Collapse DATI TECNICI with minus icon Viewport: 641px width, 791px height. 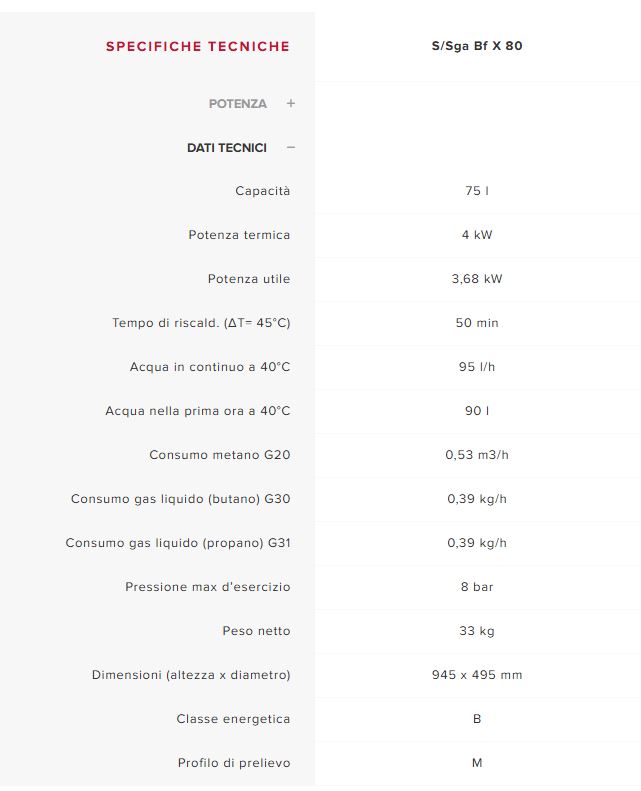291,147
